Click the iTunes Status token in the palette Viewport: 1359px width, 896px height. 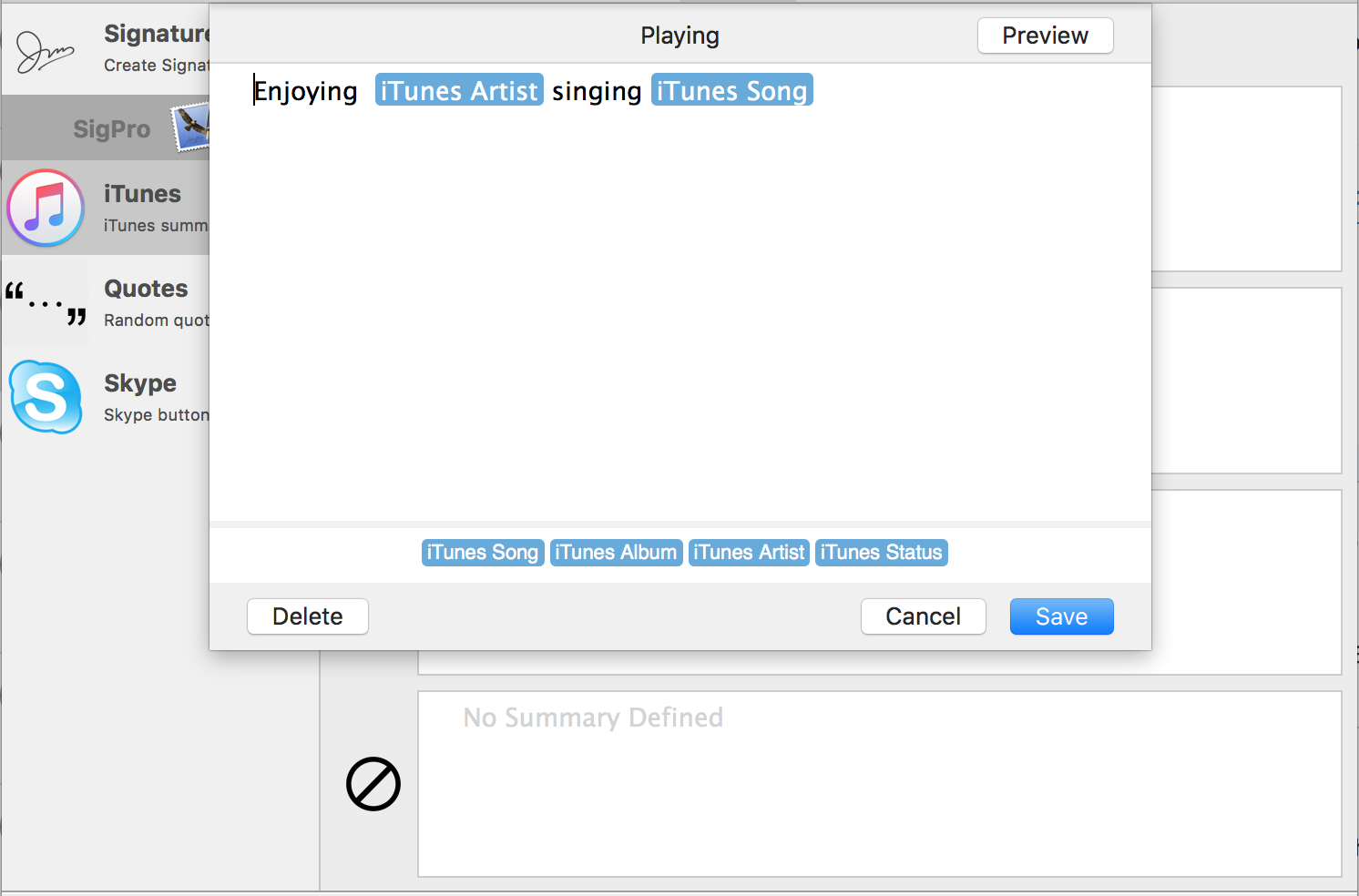[881, 553]
